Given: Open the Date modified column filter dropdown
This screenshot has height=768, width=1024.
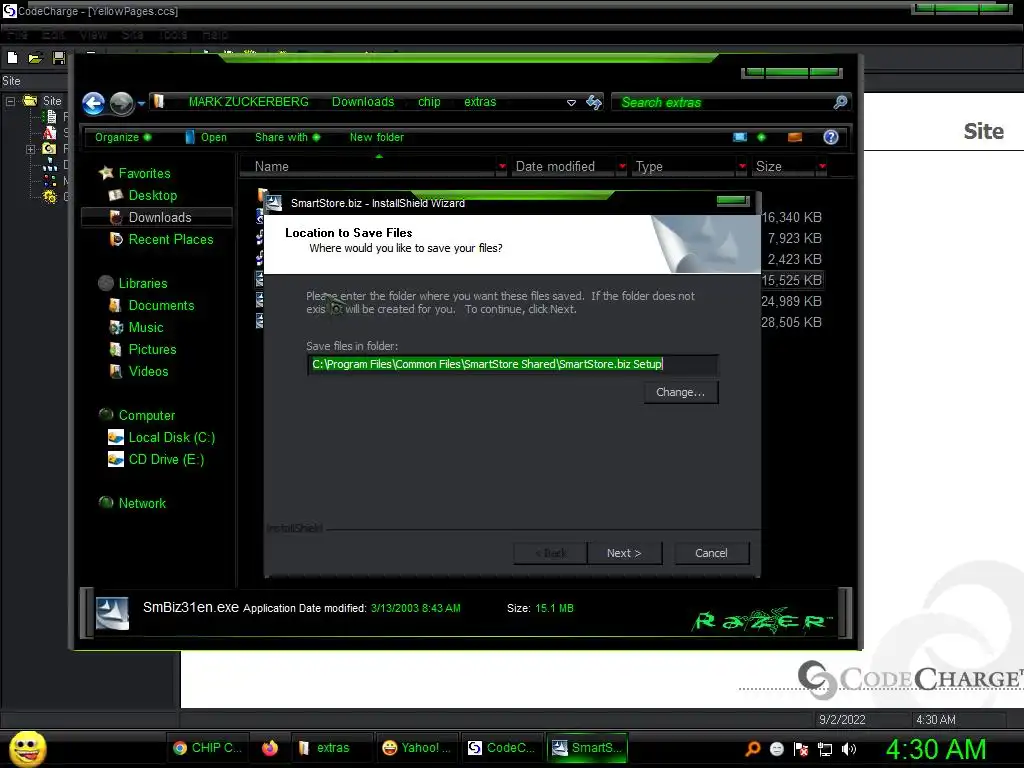Looking at the screenshot, I should click(x=622, y=167).
